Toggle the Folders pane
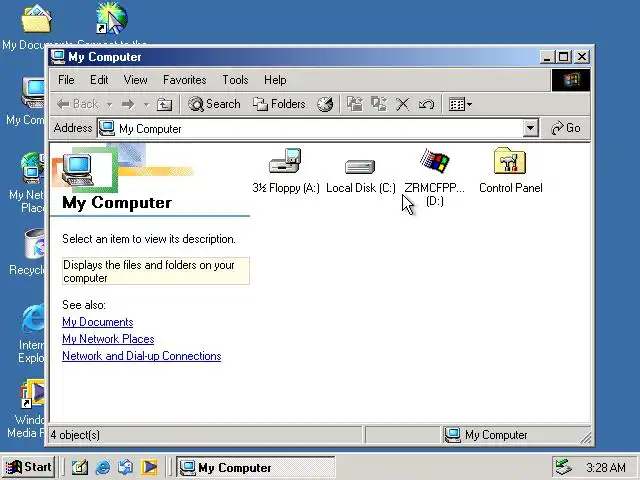The height and width of the screenshot is (480, 640). [x=279, y=104]
